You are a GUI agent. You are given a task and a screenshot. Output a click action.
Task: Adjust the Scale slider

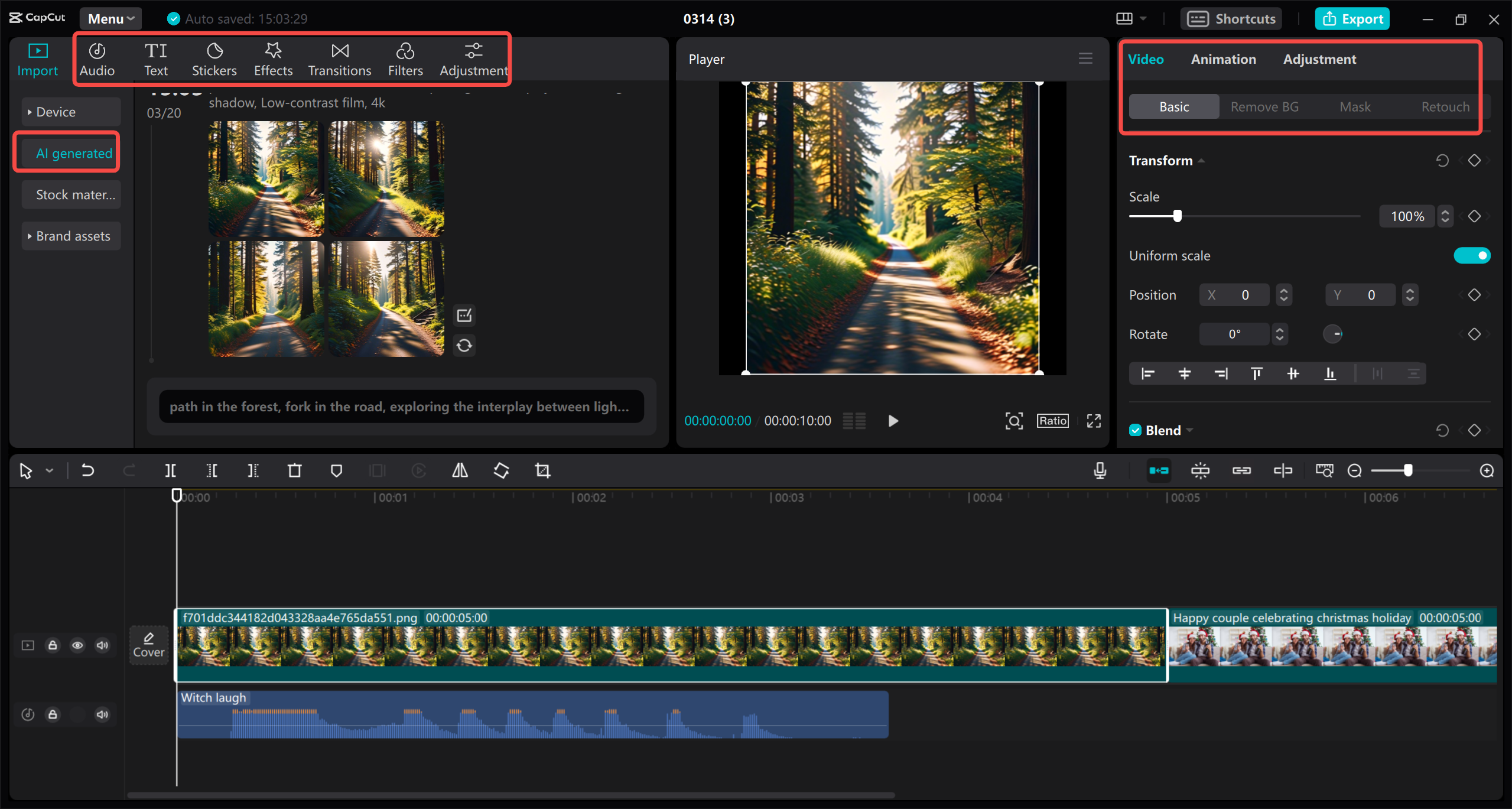1176,216
